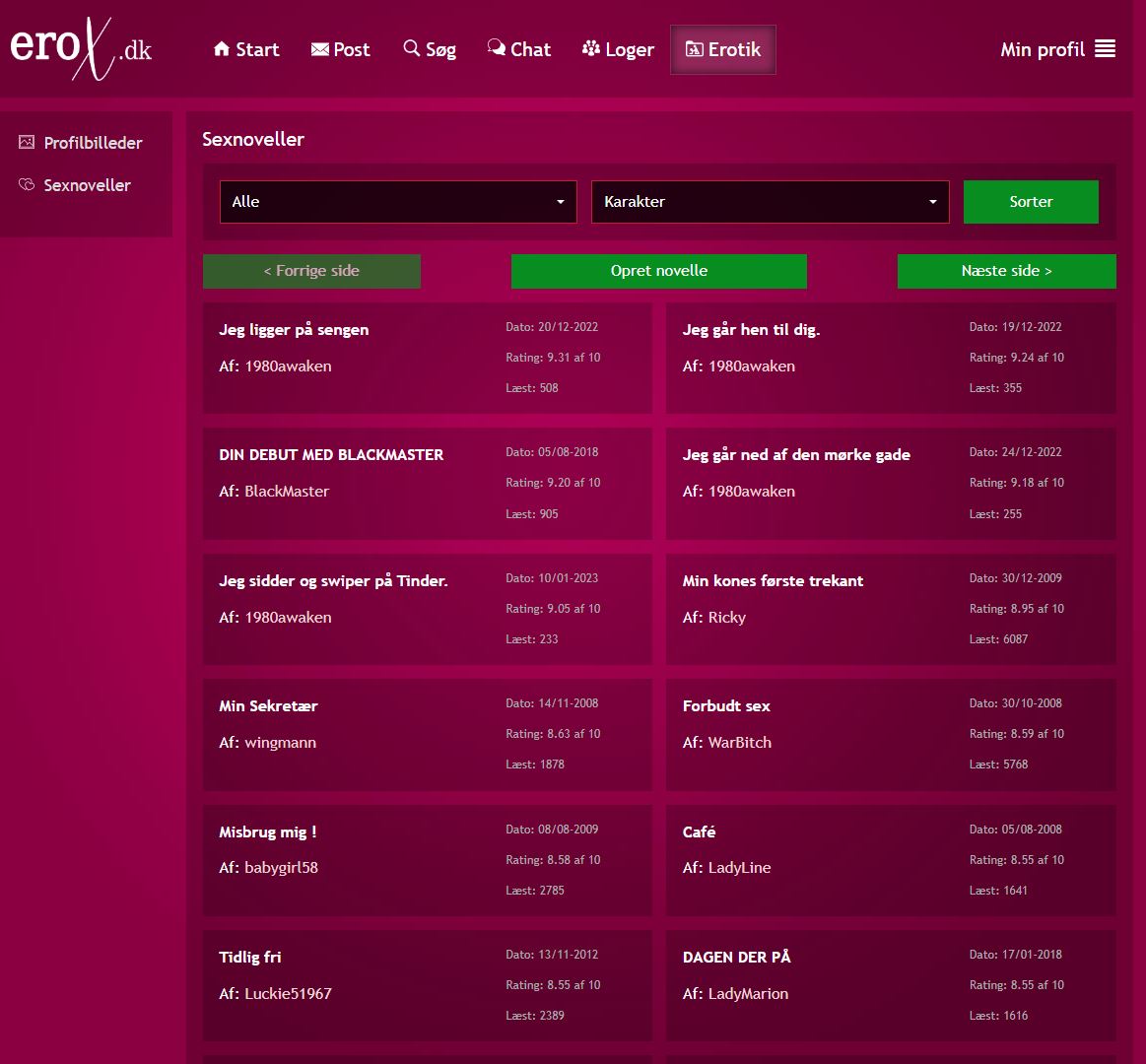The width and height of the screenshot is (1146, 1064).
Task: Click the home icon next to Start
Action: pos(221,49)
